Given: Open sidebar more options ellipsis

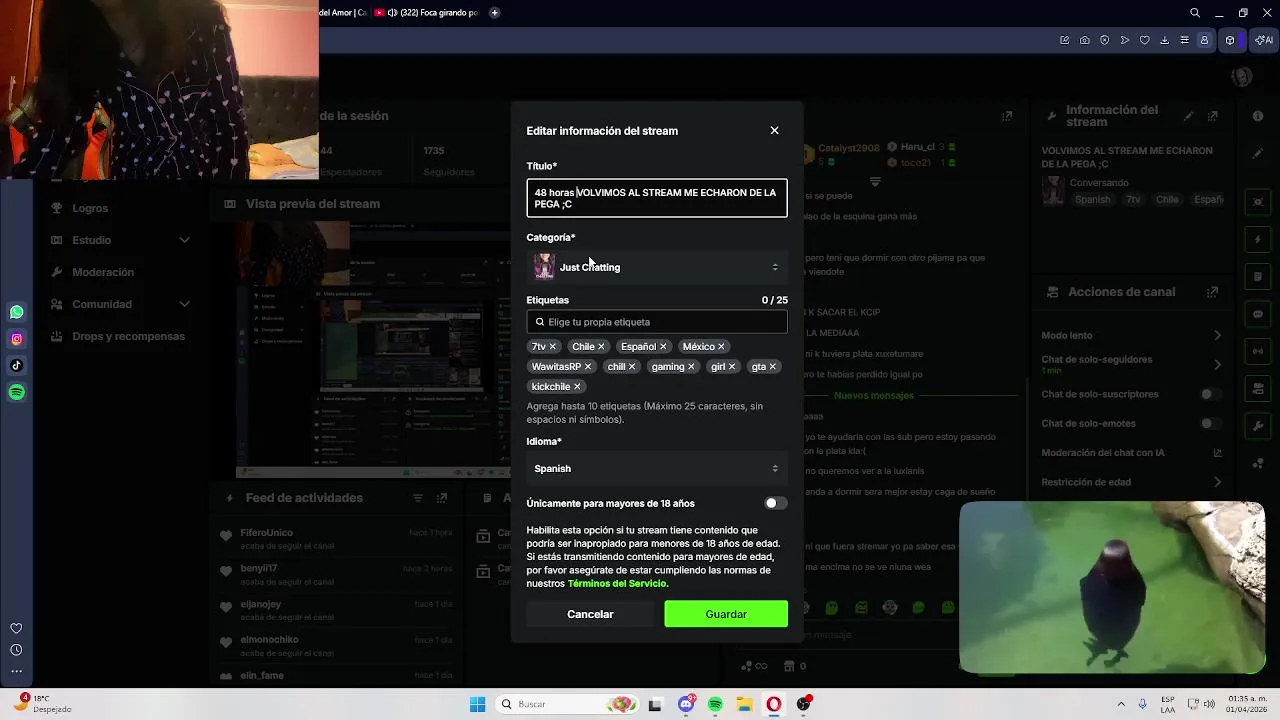Looking at the screenshot, I should point(16,671).
